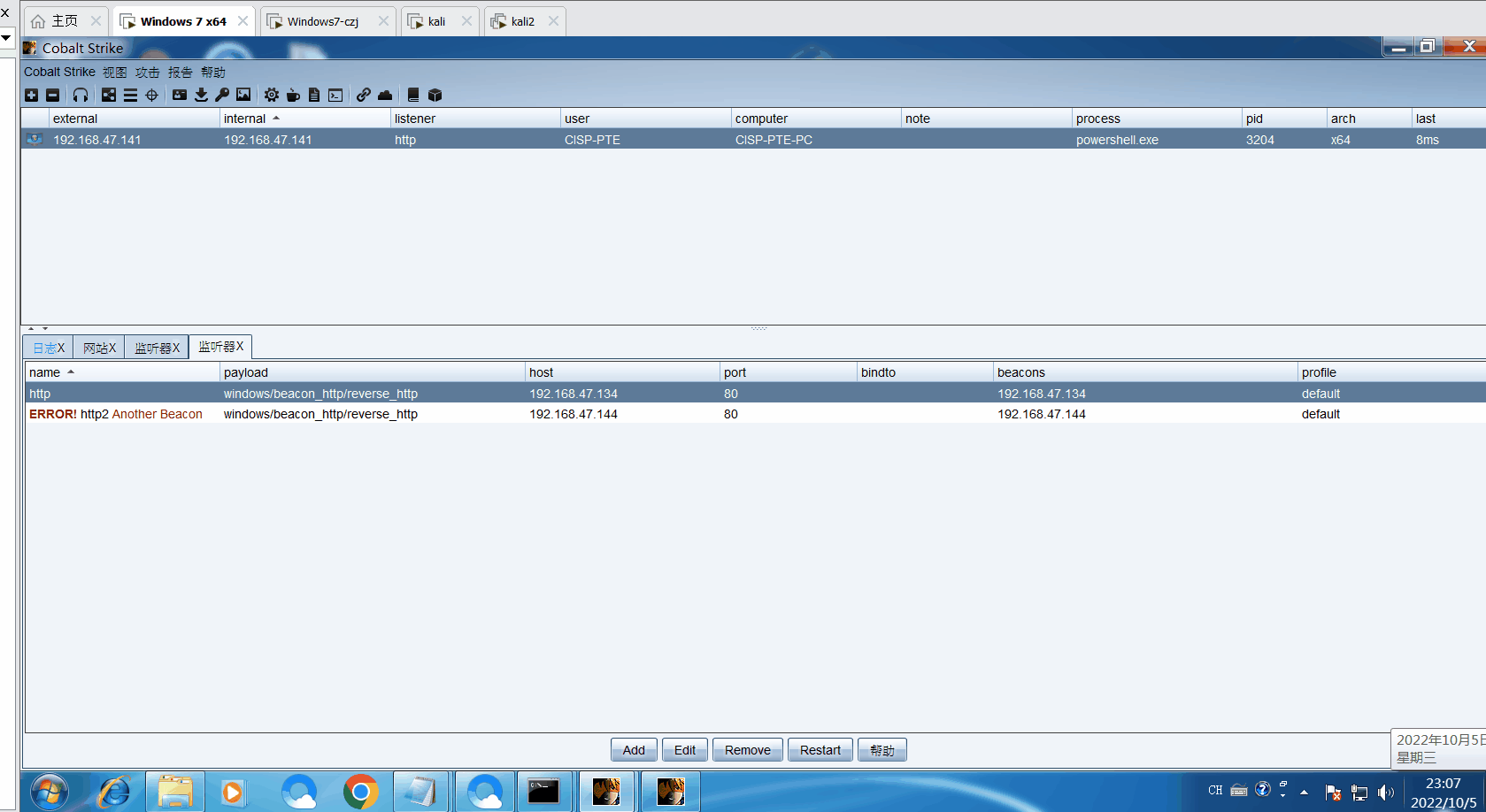The width and height of the screenshot is (1486, 812).
Task: Click the document macro icon in toolbar
Action: tap(314, 96)
